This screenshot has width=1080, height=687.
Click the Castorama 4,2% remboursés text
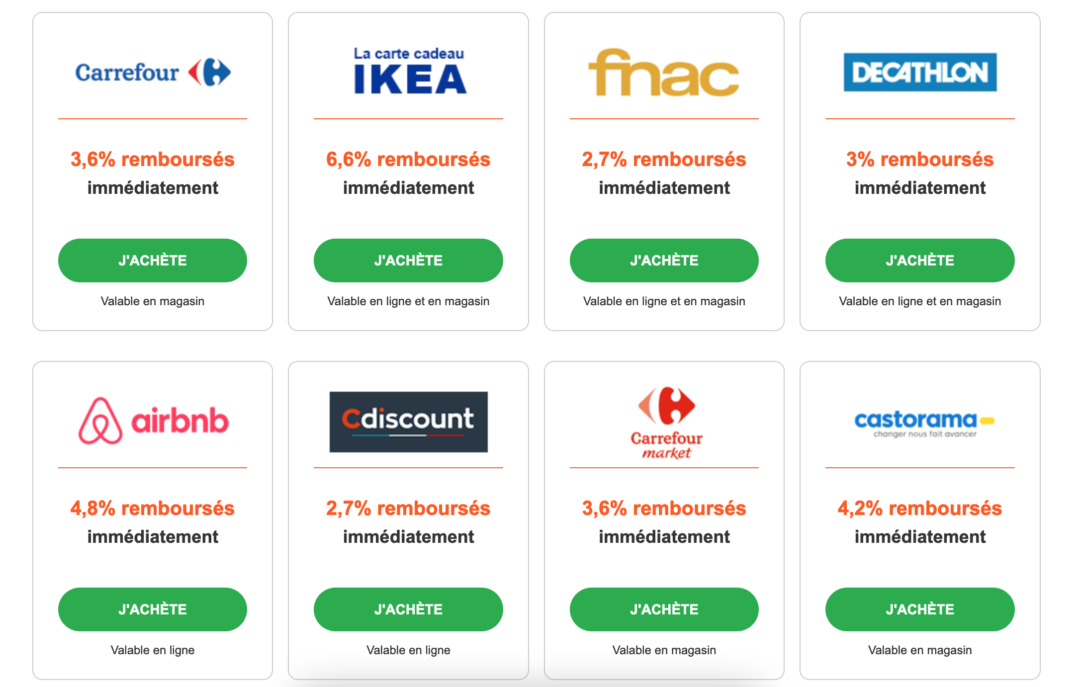920,509
